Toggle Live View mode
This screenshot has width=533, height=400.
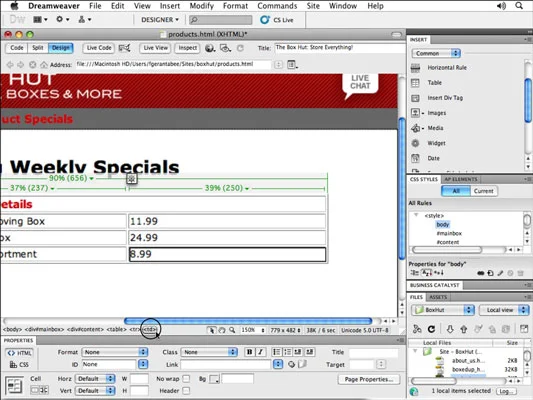point(155,48)
